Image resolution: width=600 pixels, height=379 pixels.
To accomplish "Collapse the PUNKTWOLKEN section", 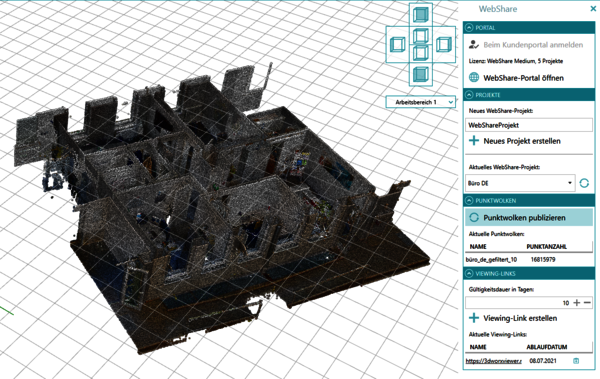I will [469, 200].
